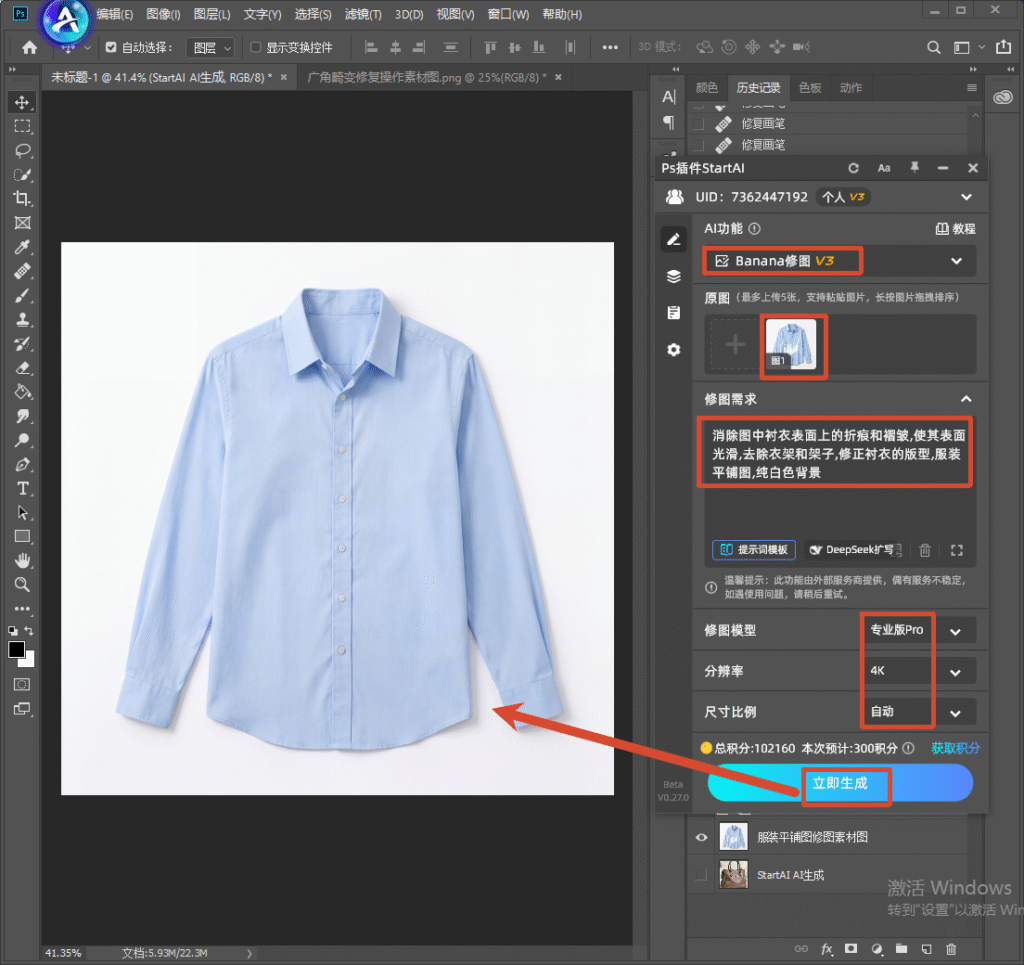Switch to the 广角畸变修复操作素材图.png document tab

pos(426,78)
